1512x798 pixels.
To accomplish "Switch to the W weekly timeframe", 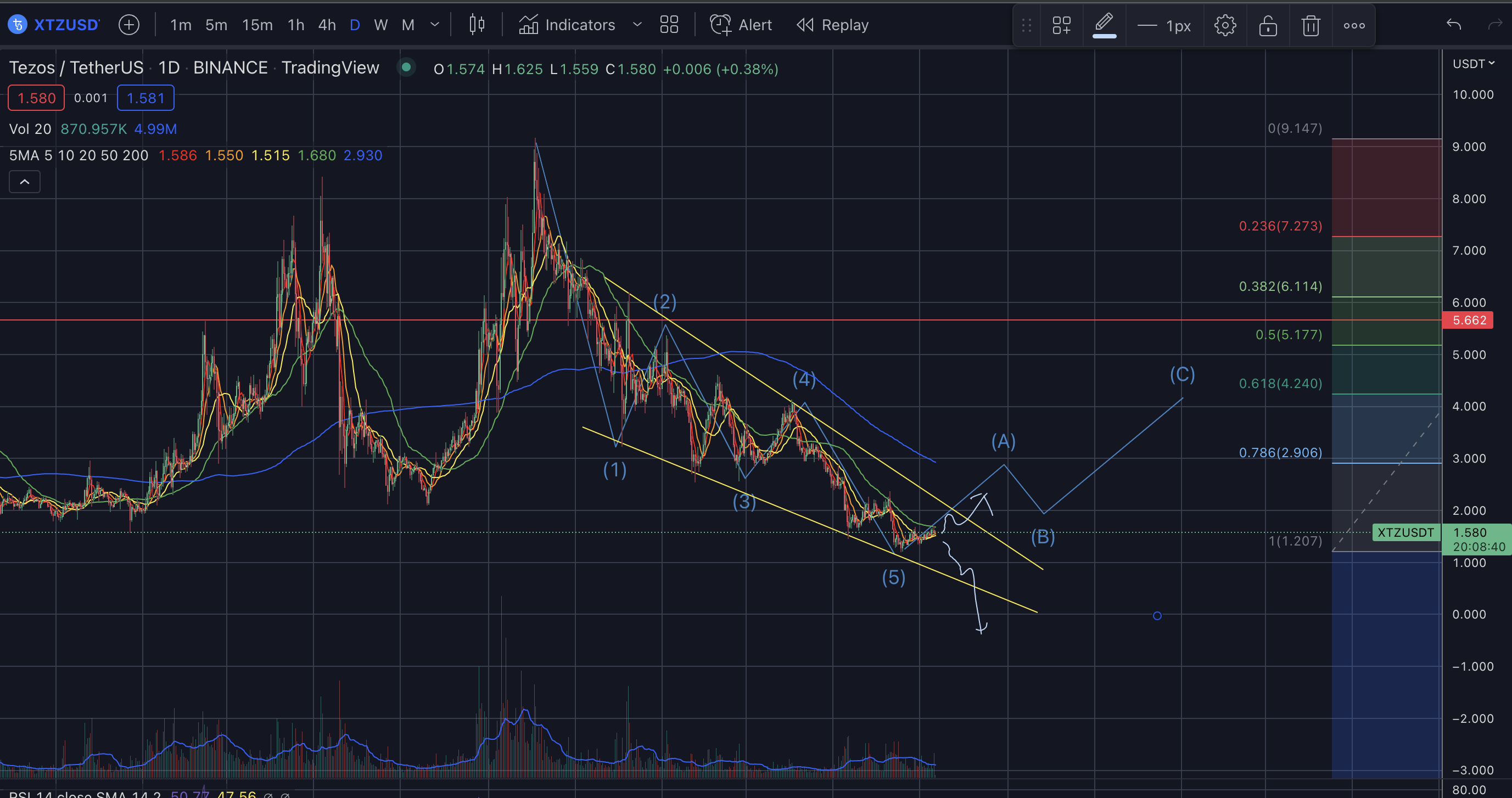I will click(x=380, y=25).
